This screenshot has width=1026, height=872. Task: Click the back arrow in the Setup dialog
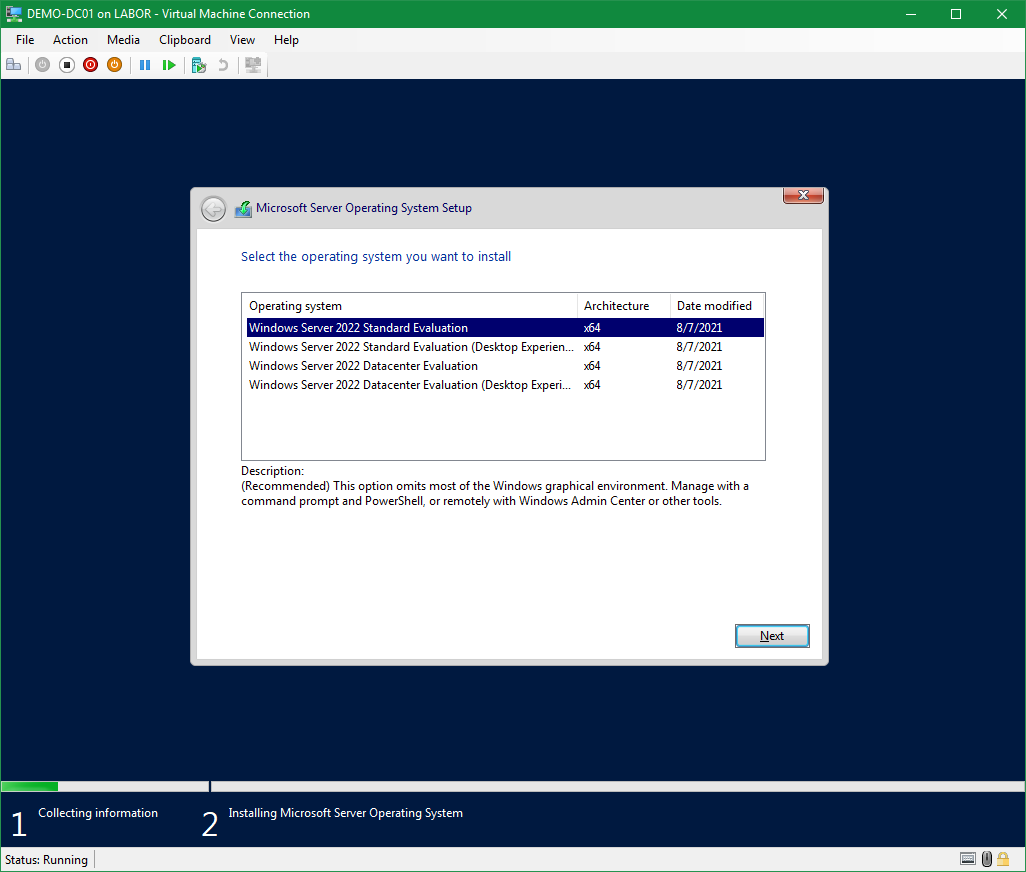tap(213, 208)
